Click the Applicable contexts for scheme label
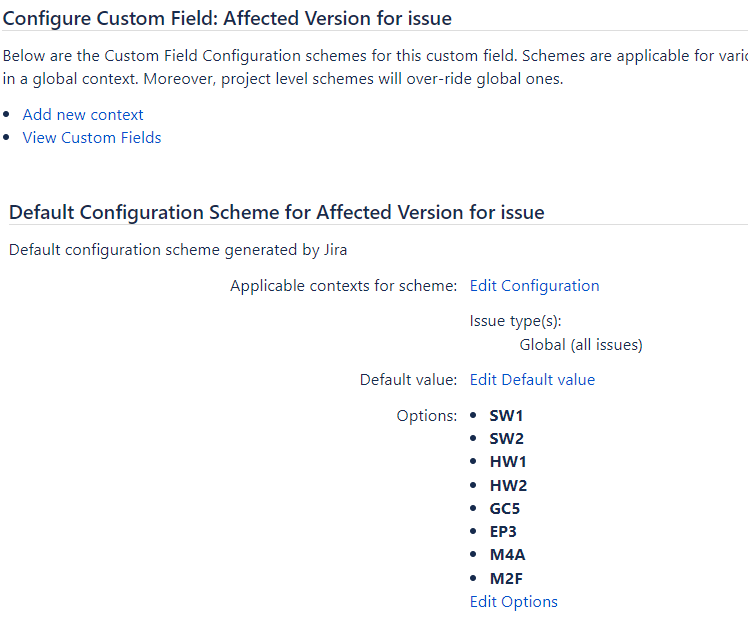 click(343, 286)
